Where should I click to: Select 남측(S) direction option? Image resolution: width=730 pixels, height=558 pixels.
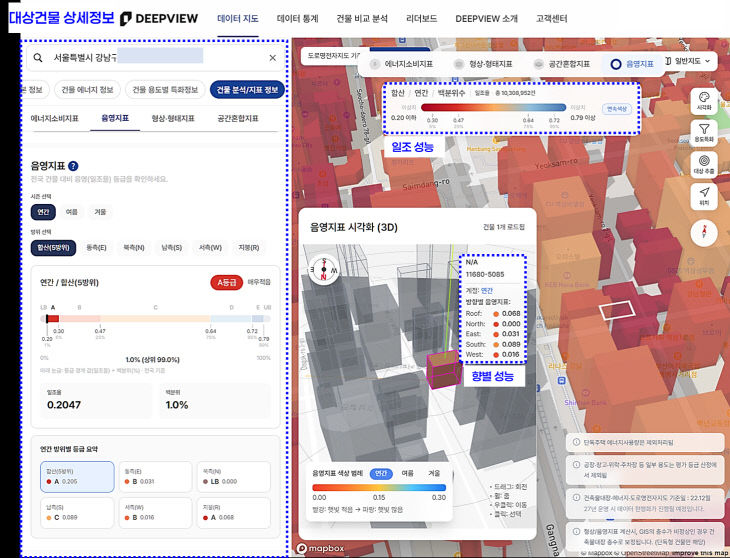pos(171,248)
